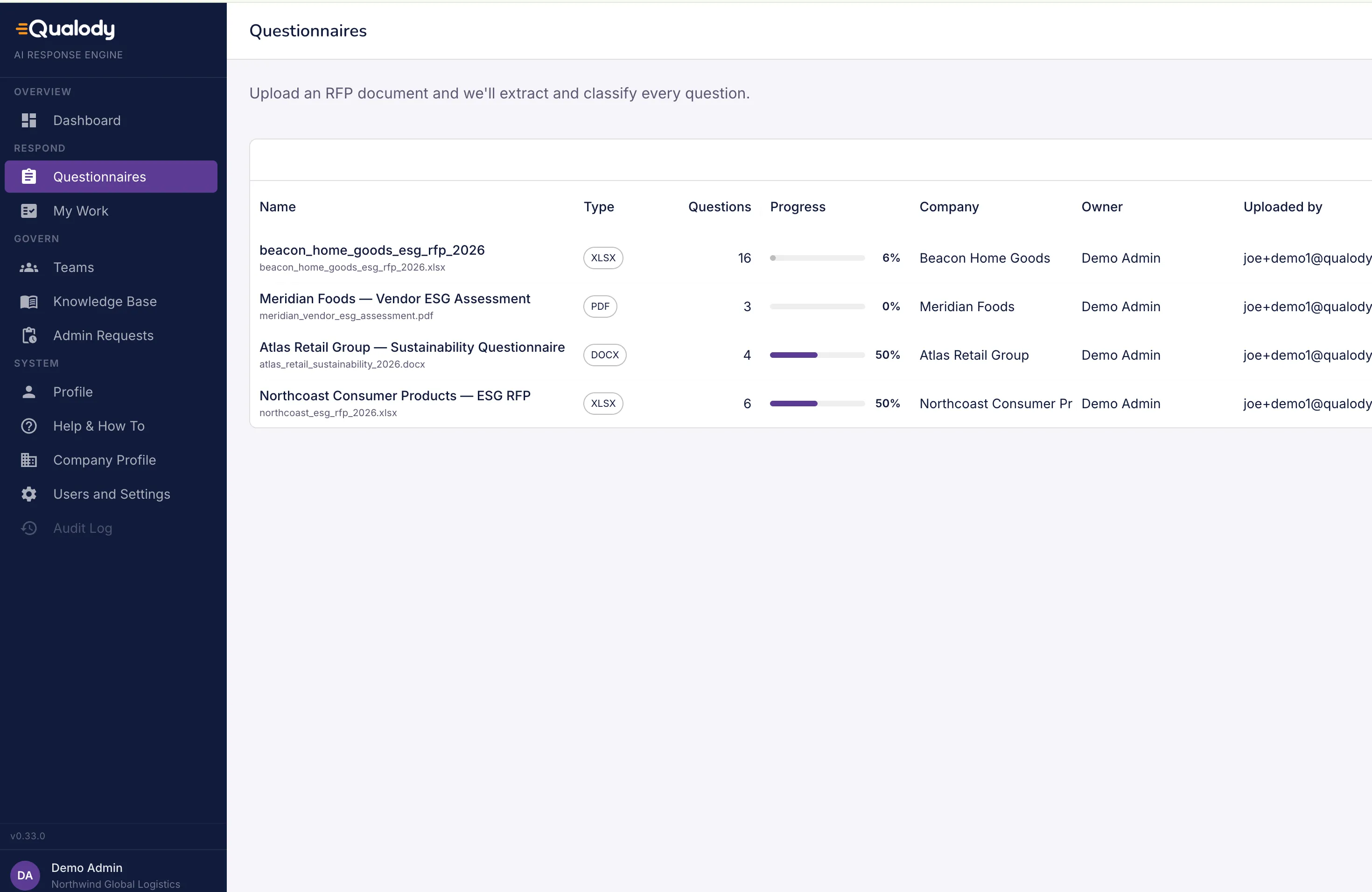Click Demo Admin owner in Beacon row

point(1120,258)
